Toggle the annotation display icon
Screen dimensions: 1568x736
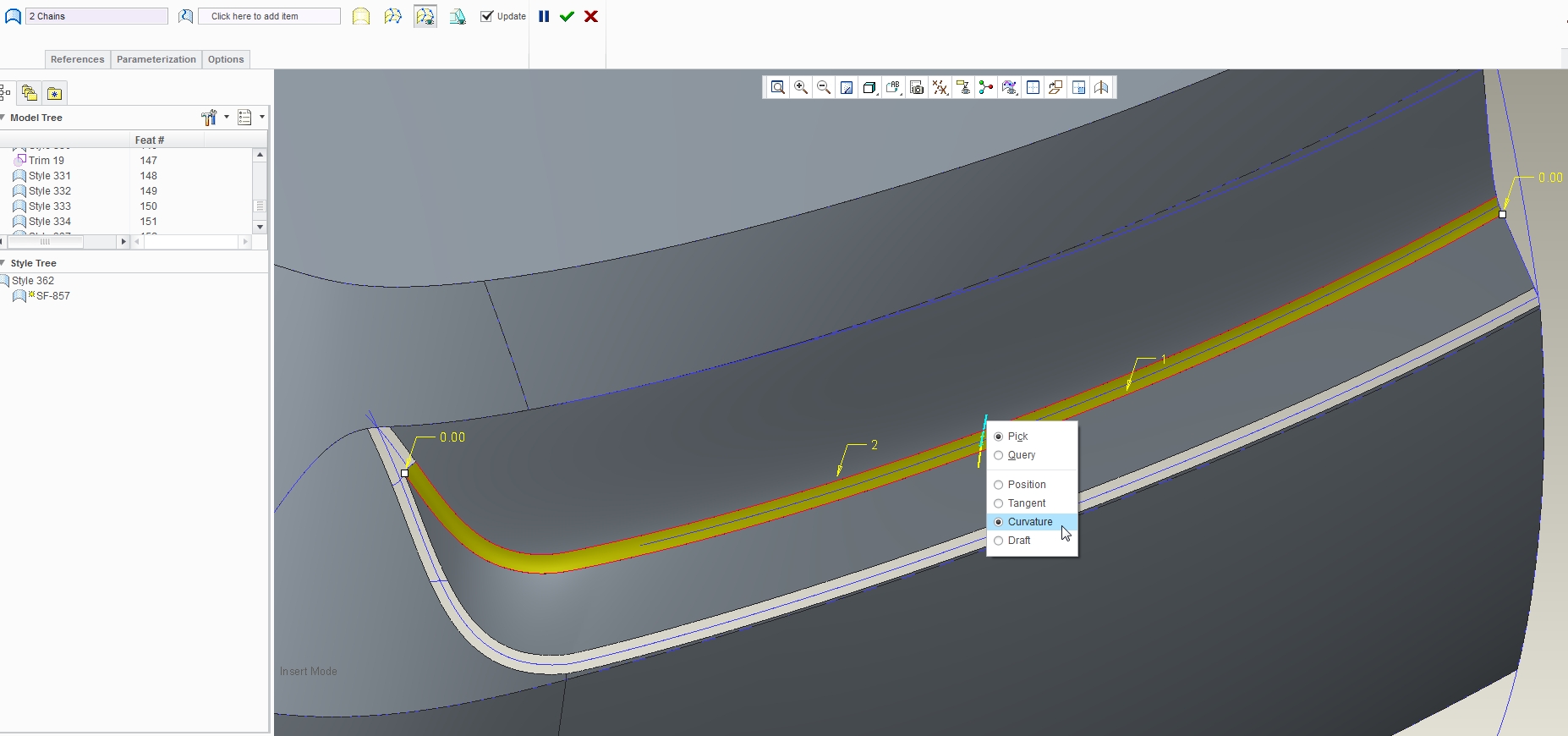963,87
